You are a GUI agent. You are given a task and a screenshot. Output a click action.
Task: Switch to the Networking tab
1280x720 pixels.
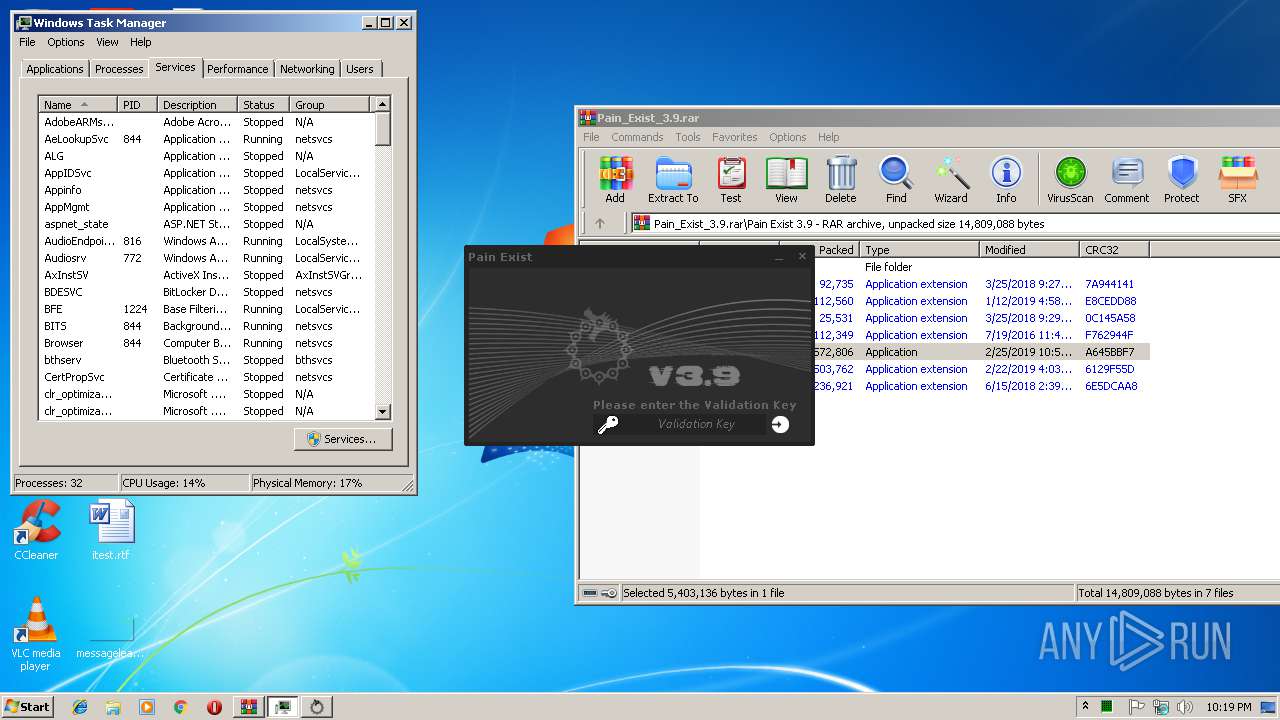click(307, 69)
